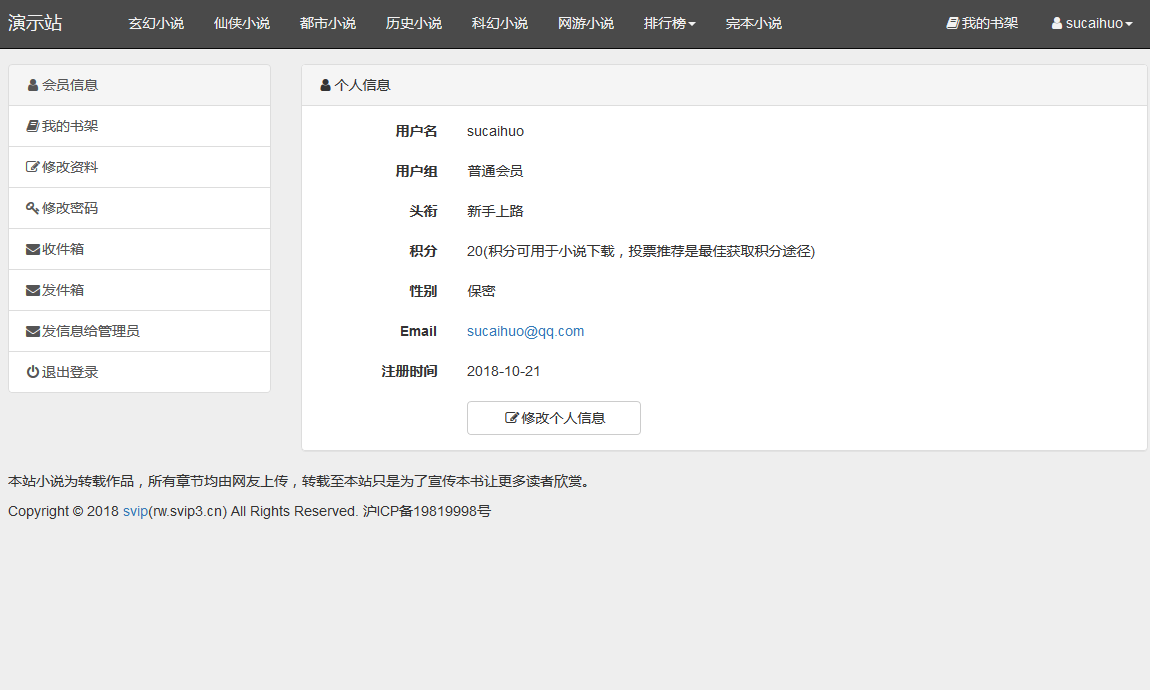1150x690 pixels.
Task: Click the power icon beside 退出登录
Action: [x=33, y=373]
